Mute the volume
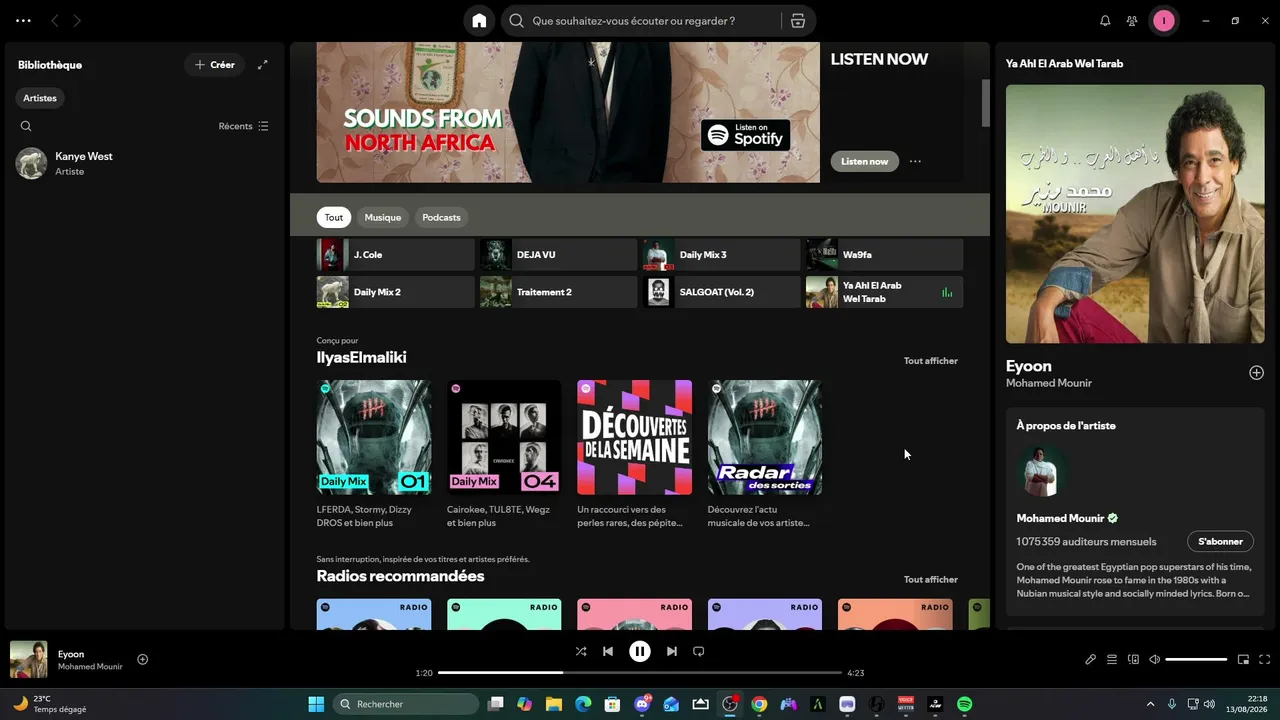 (1154, 659)
